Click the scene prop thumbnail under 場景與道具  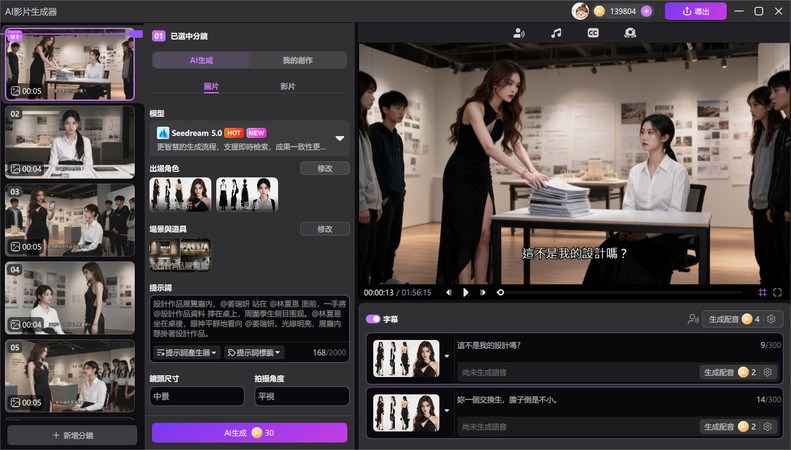(x=180, y=255)
